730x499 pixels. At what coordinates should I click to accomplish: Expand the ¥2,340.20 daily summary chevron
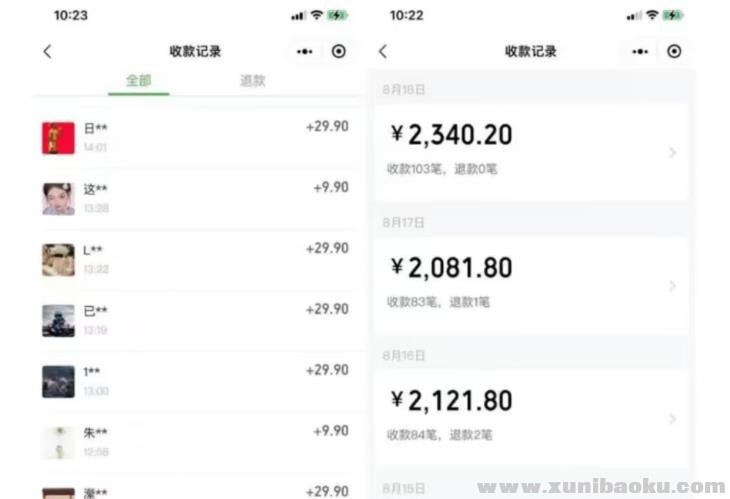click(x=672, y=153)
